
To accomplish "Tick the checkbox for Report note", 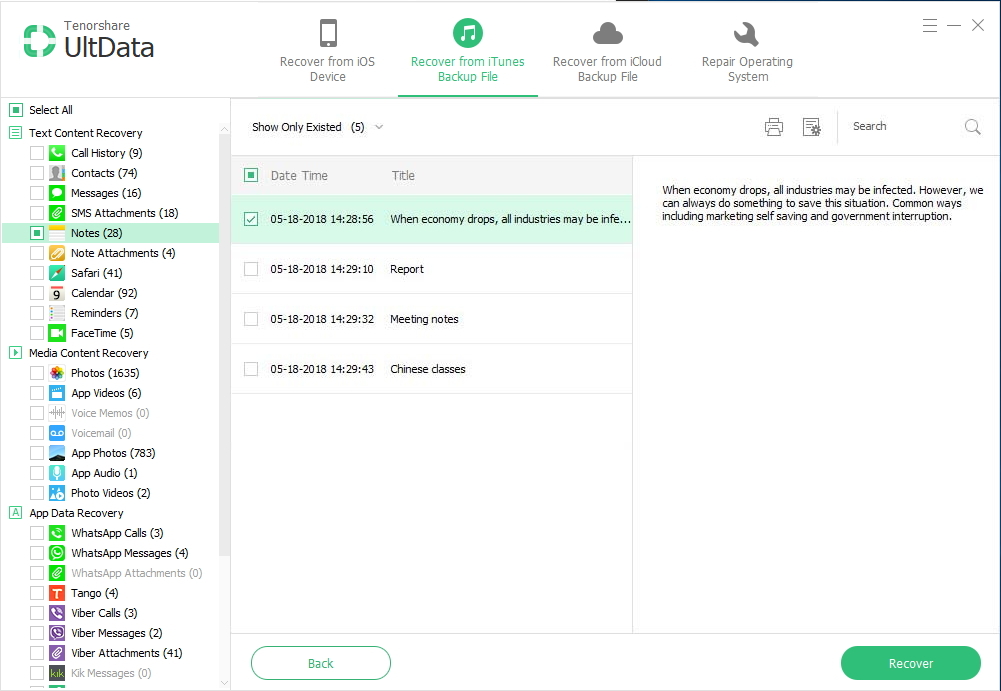I will [251, 269].
